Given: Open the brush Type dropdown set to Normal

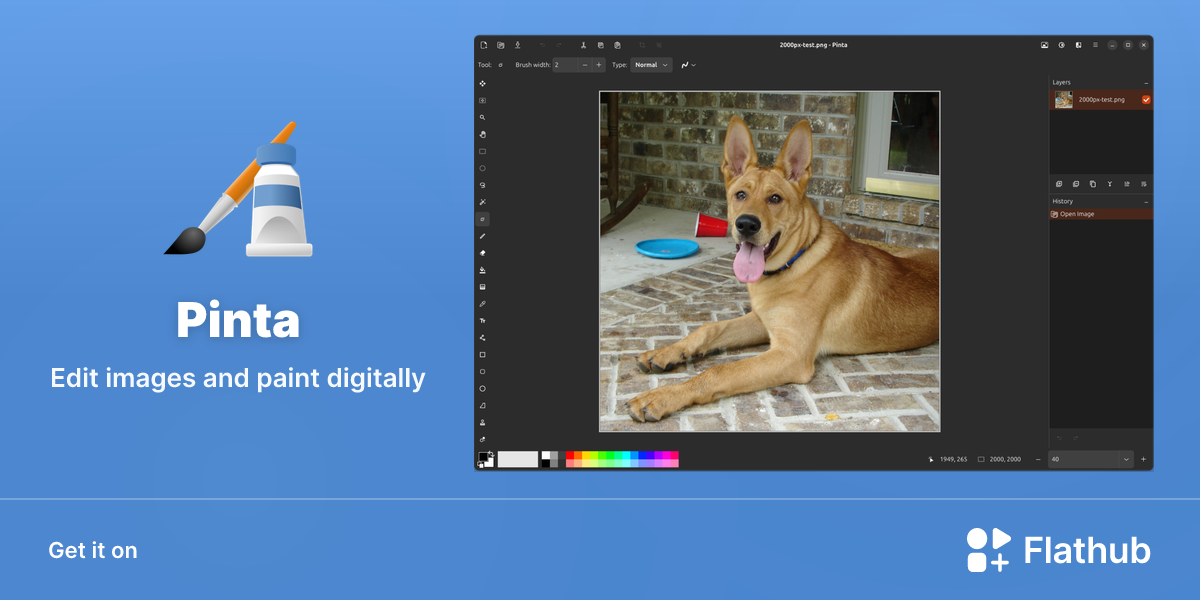Looking at the screenshot, I should 651,65.
